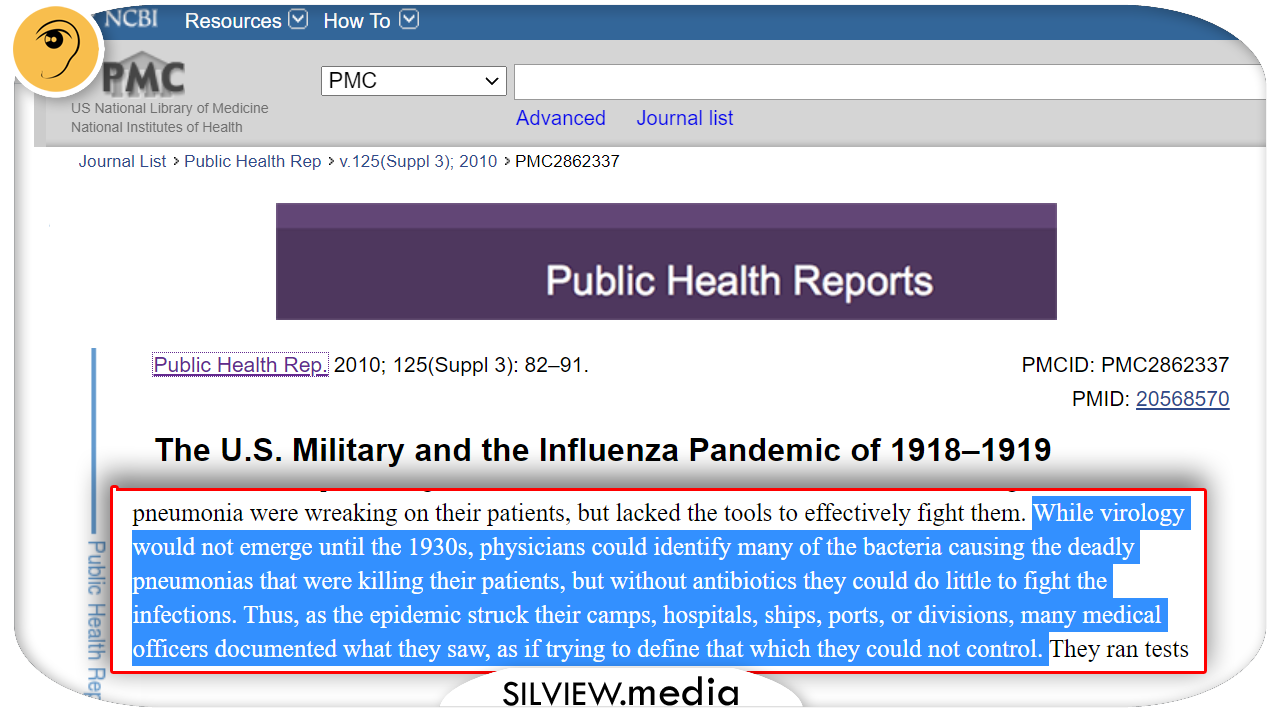Focus the PMC search text field
This screenshot has height=720, width=1280.
pos(890,81)
